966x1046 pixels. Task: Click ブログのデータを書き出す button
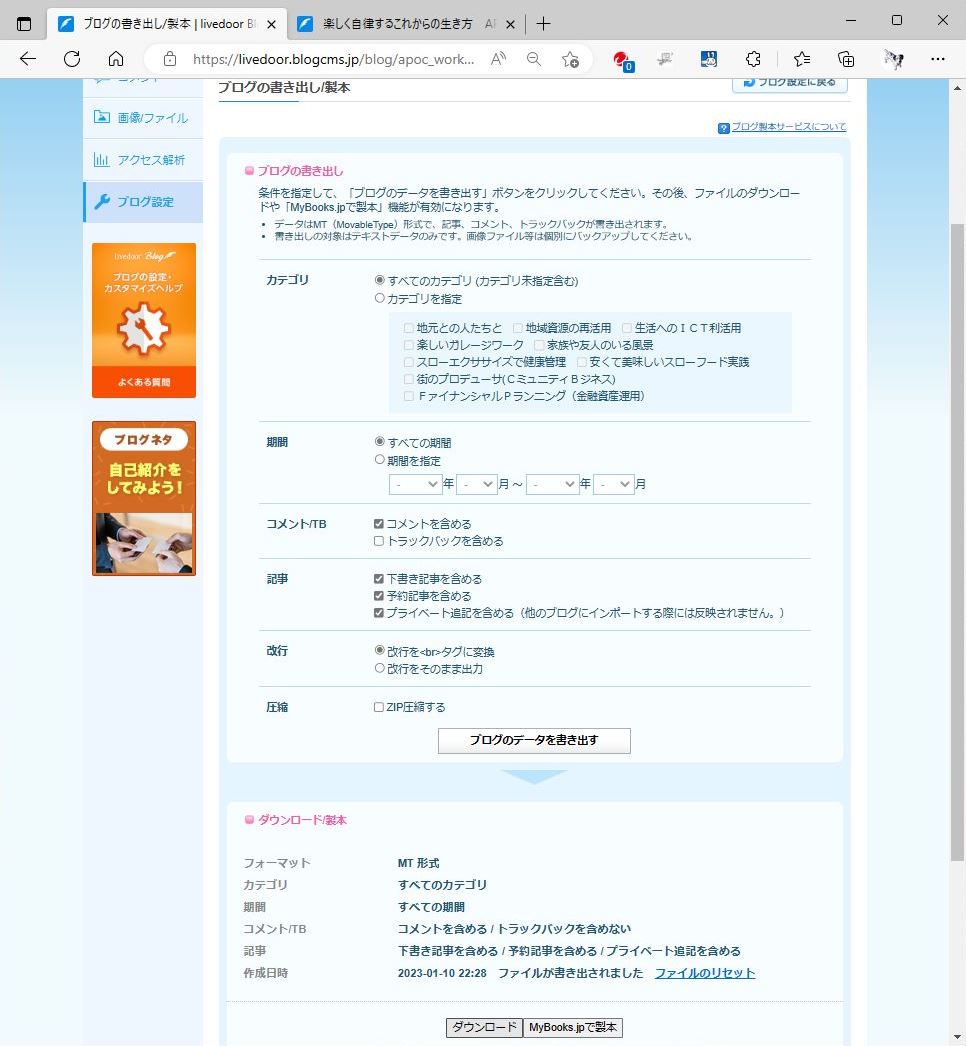[x=534, y=740]
